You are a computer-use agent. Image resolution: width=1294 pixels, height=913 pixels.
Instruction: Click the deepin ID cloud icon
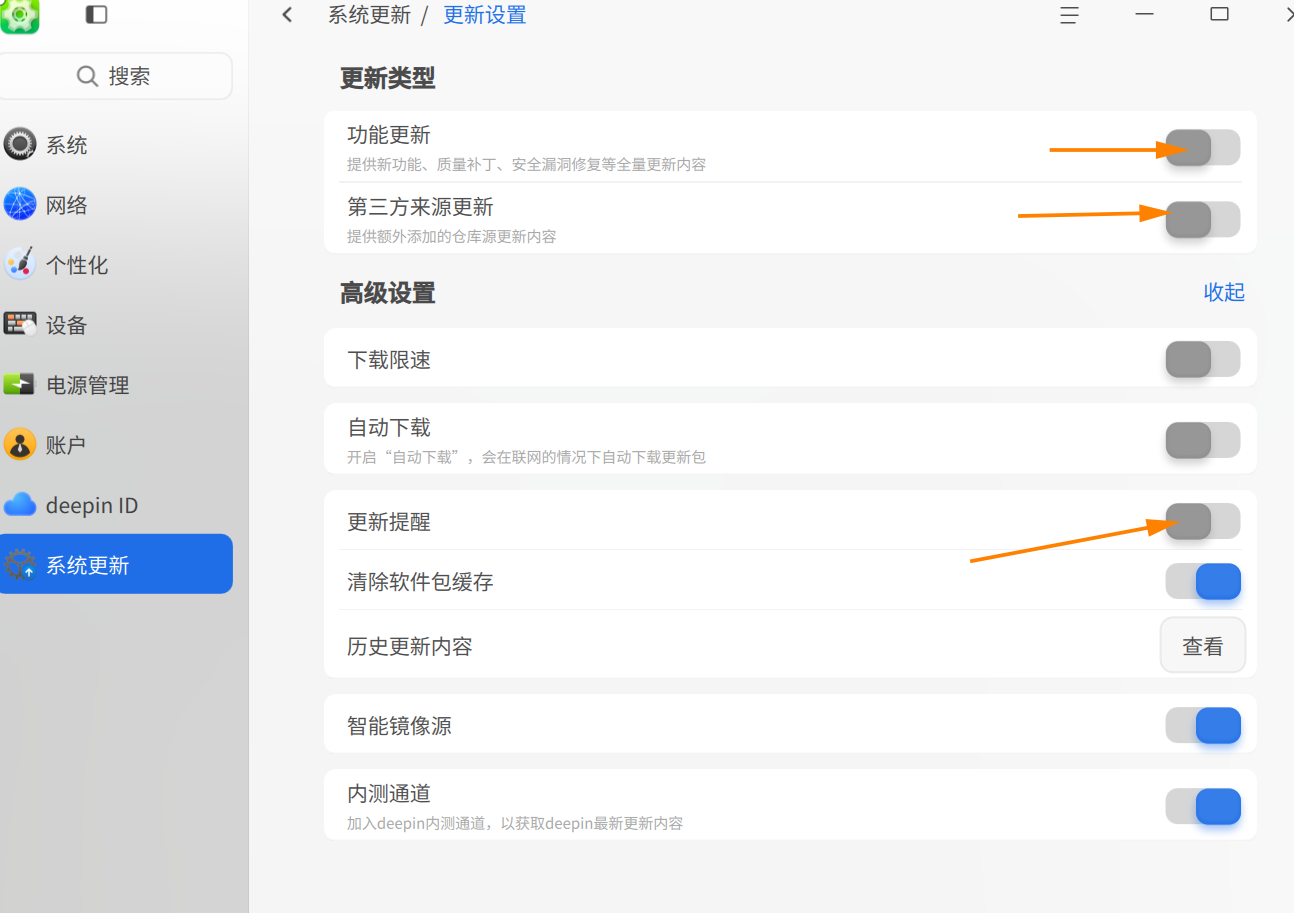(20, 505)
